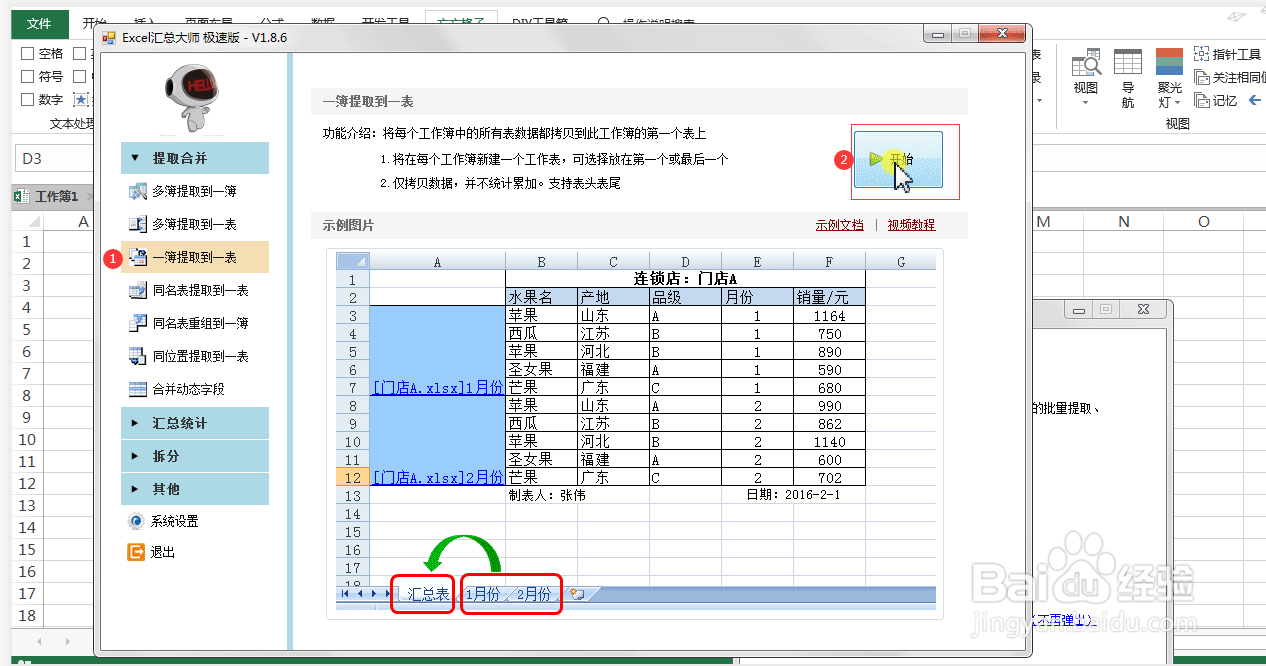
Task: Select 多簿提取到一簿 extraction tool
Action: coord(194,192)
